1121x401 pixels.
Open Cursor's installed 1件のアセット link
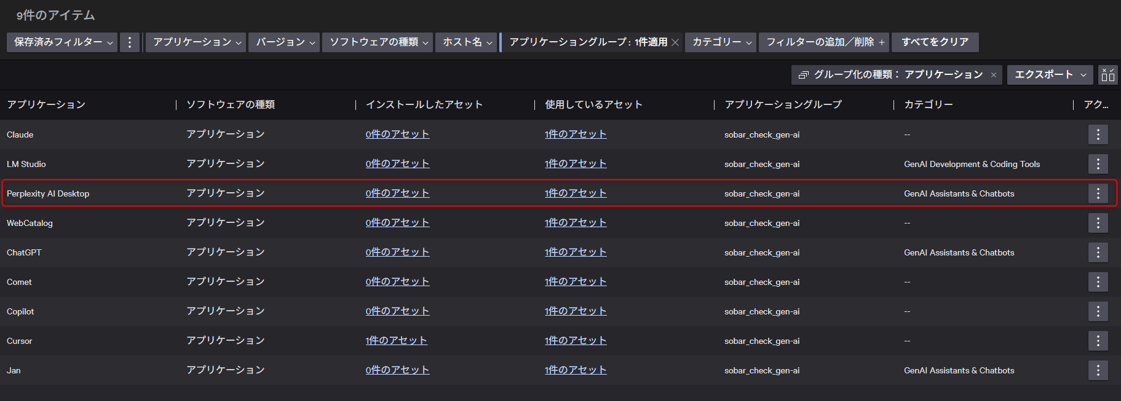[396, 341]
